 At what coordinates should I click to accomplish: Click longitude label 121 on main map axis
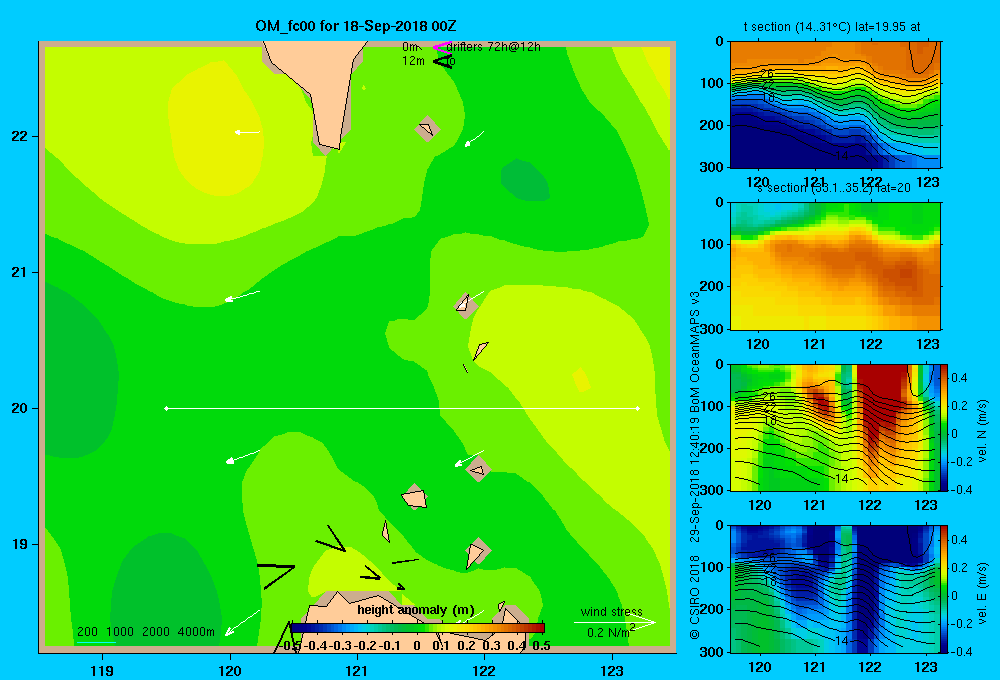pyautogui.click(x=357, y=670)
